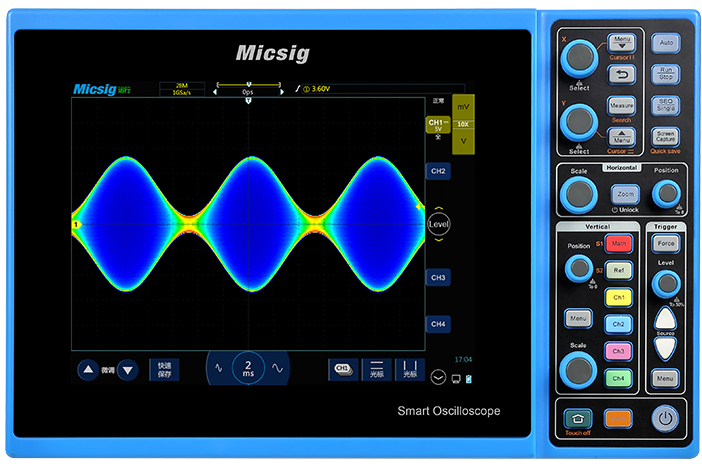
Task: Push the Run Stop button
Action: coord(666,74)
